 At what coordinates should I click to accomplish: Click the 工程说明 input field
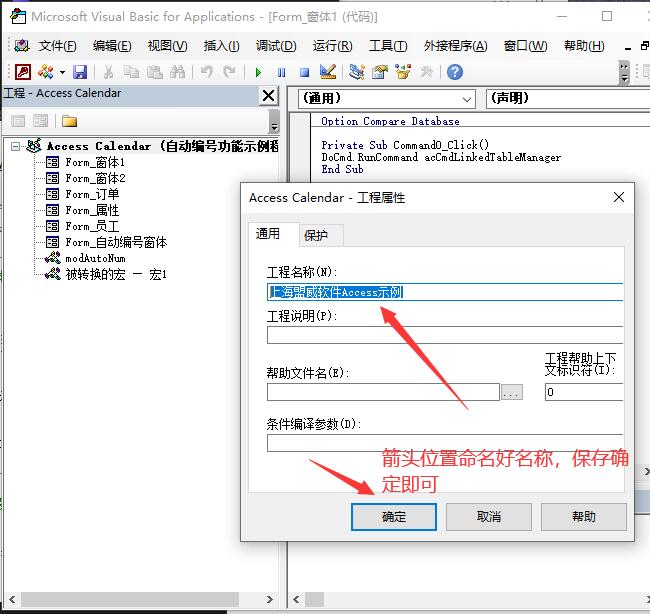pos(445,335)
